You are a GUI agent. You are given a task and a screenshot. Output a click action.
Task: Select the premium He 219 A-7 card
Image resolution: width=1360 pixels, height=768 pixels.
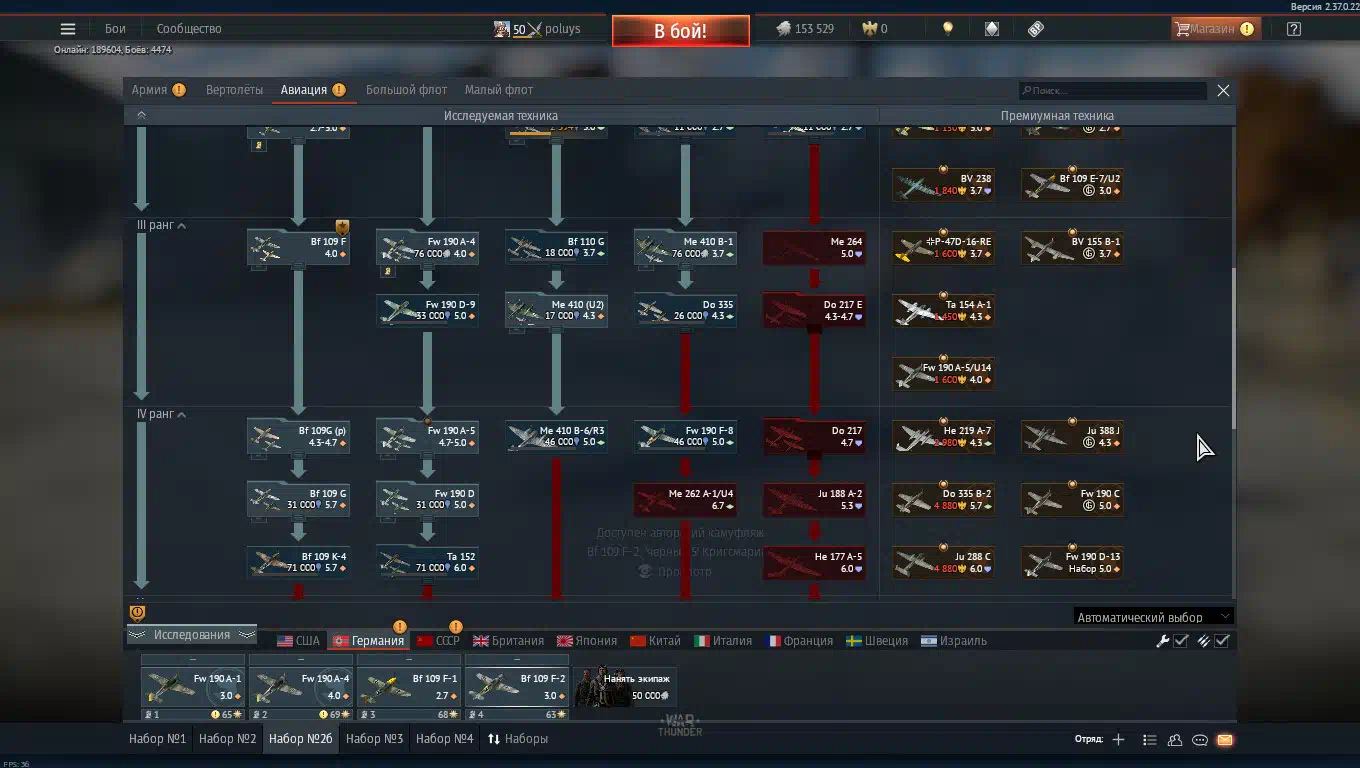pyautogui.click(x=943, y=437)
